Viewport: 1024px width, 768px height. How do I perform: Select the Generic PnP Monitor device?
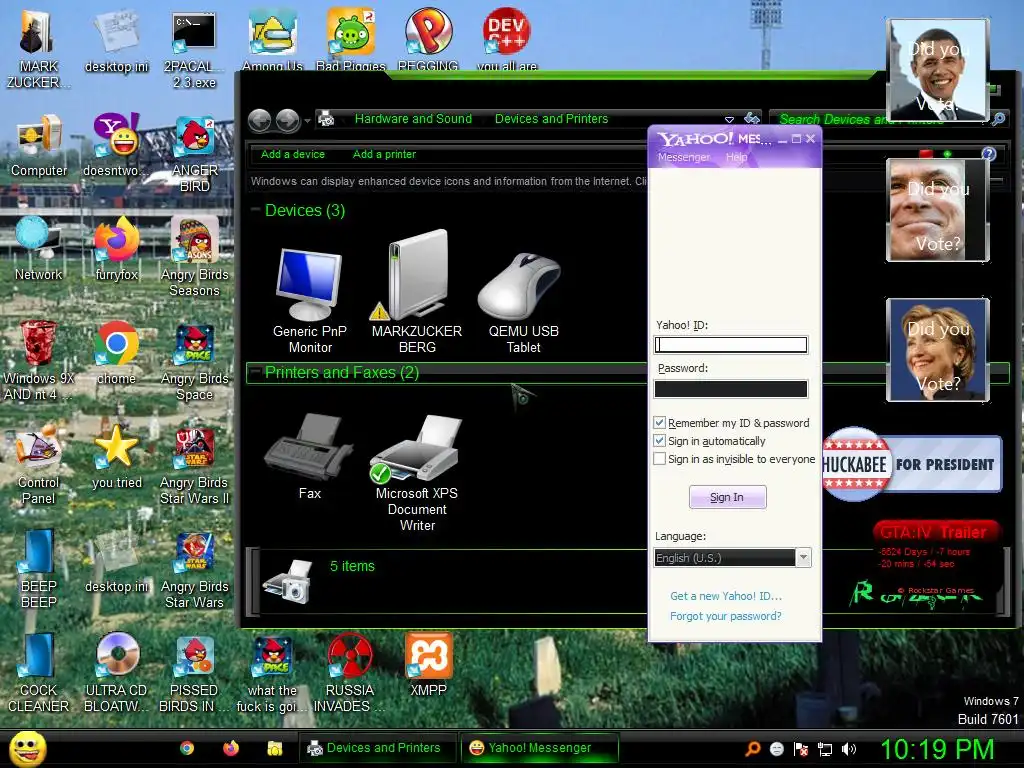[310, 300]
